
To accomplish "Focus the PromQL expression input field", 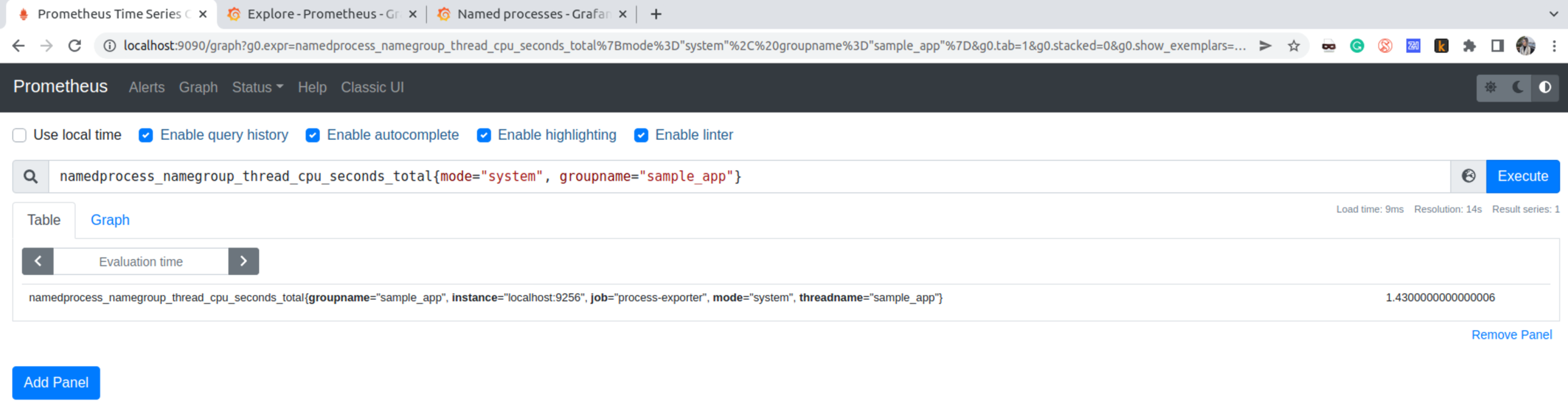I will (749, 177).
